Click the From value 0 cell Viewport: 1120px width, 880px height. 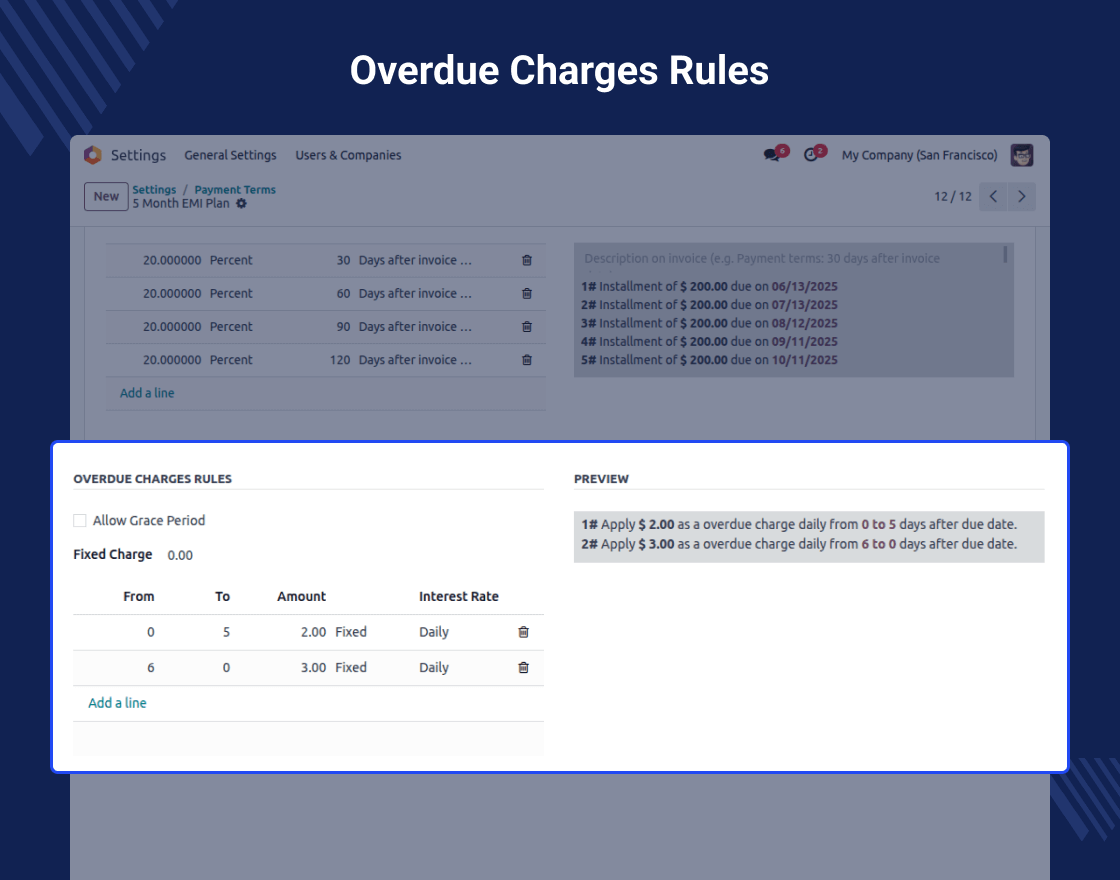point(151,632)
